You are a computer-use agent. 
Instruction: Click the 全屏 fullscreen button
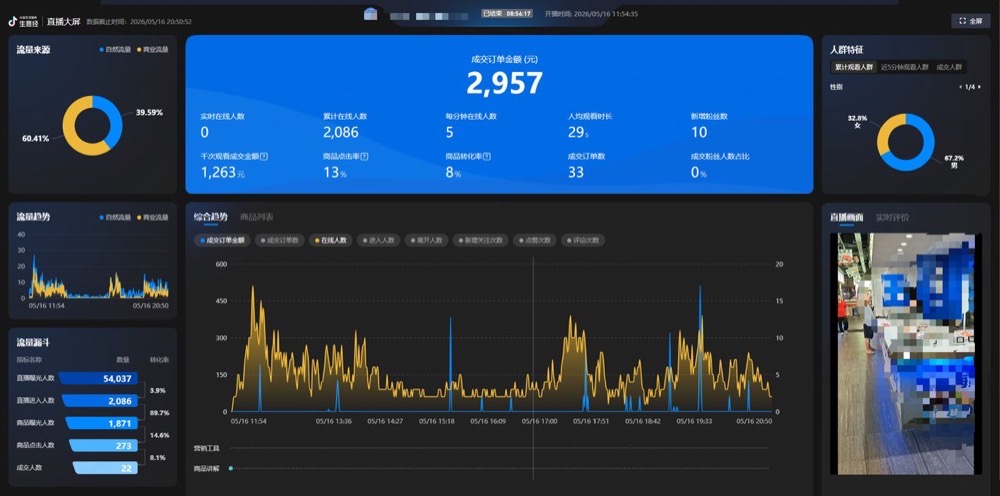coord(970,21)
